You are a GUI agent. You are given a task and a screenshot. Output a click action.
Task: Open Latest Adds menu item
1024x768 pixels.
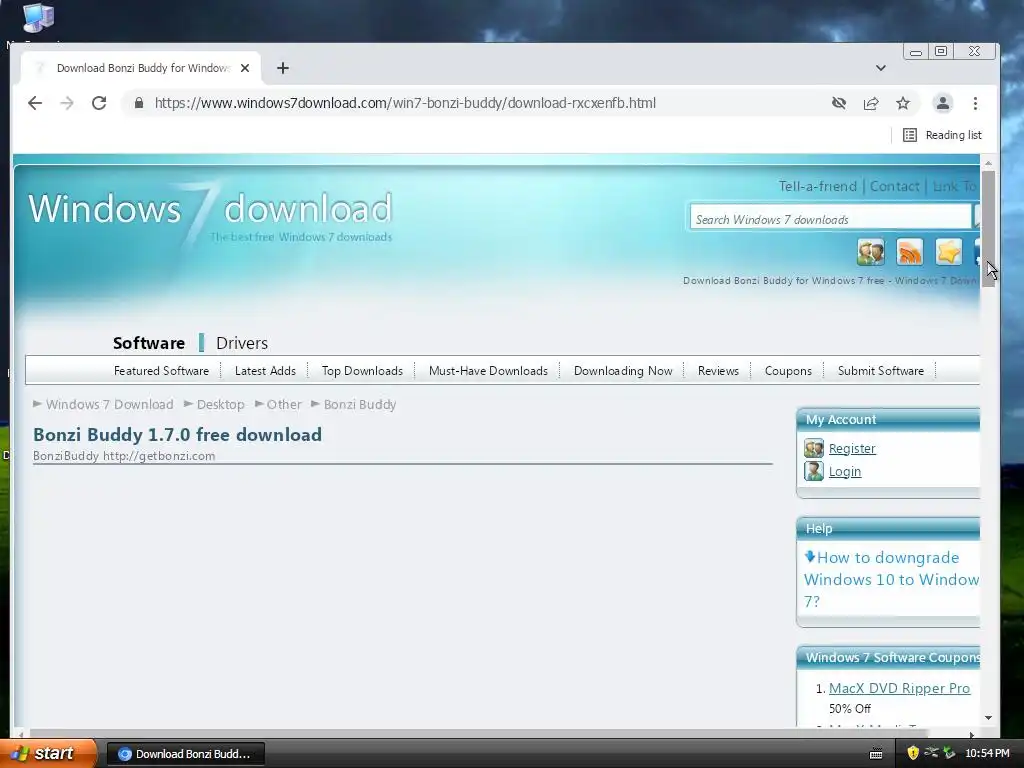[x=265, y=371]
